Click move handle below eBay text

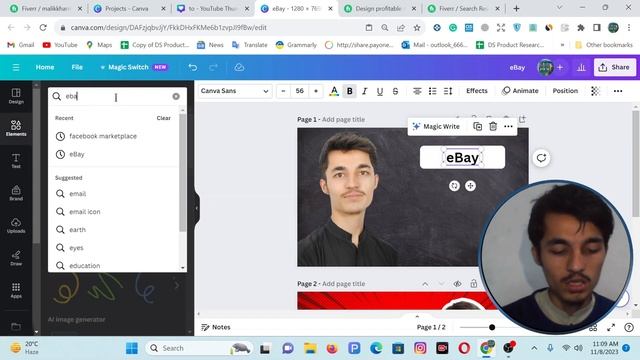click(x=470, y=186)
